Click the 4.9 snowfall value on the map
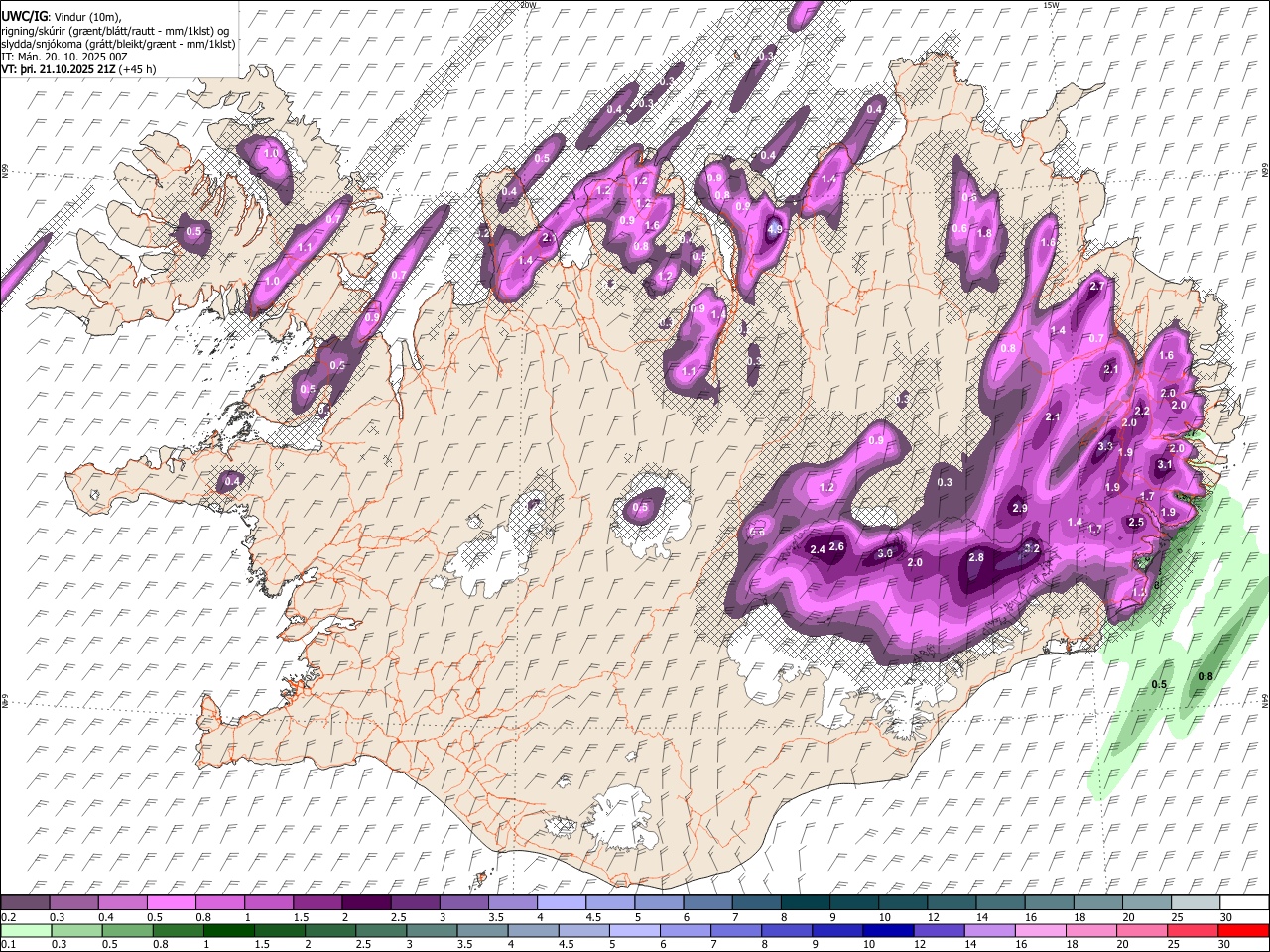The width and height of the screenshot is (1270, 952). (x=776, y=229)
